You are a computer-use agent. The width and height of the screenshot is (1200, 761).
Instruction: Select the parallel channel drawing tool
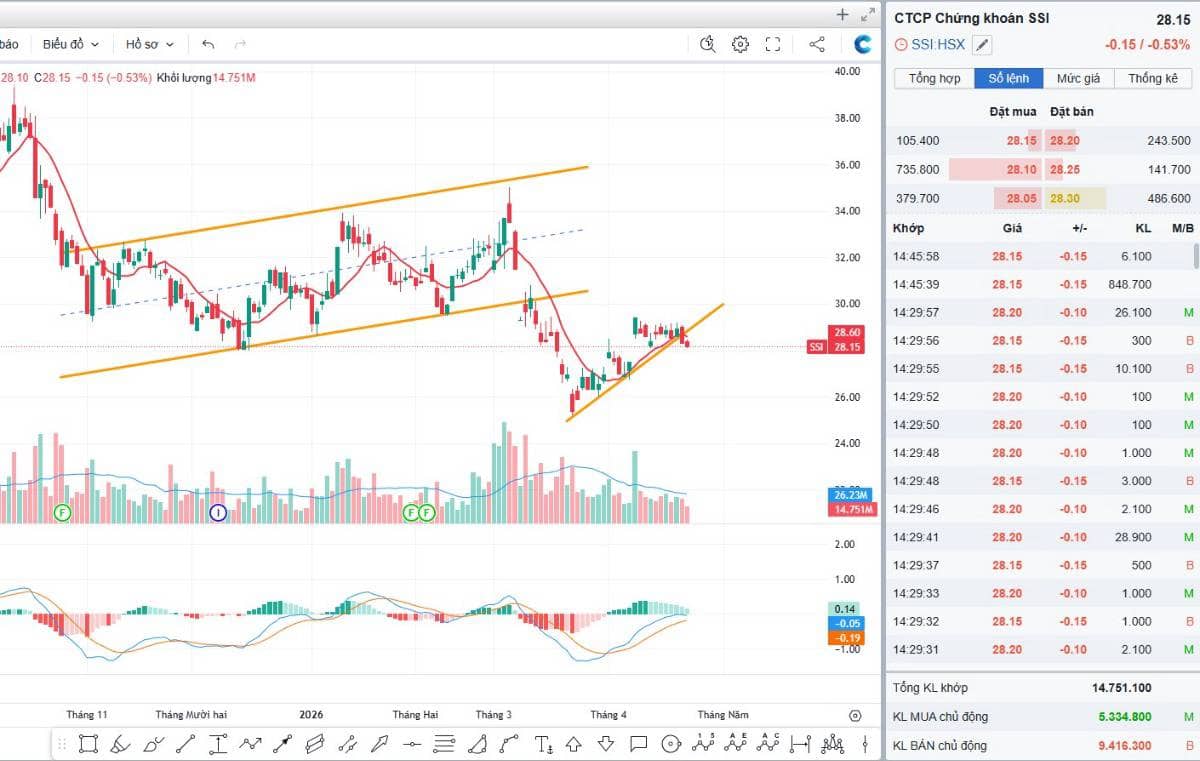316,744
